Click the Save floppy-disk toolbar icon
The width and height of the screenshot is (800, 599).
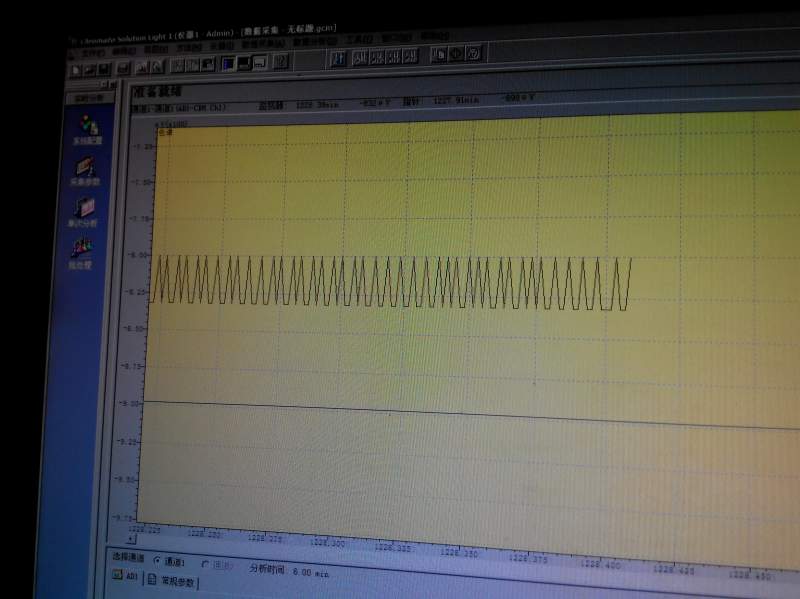(x=104, y=69)
